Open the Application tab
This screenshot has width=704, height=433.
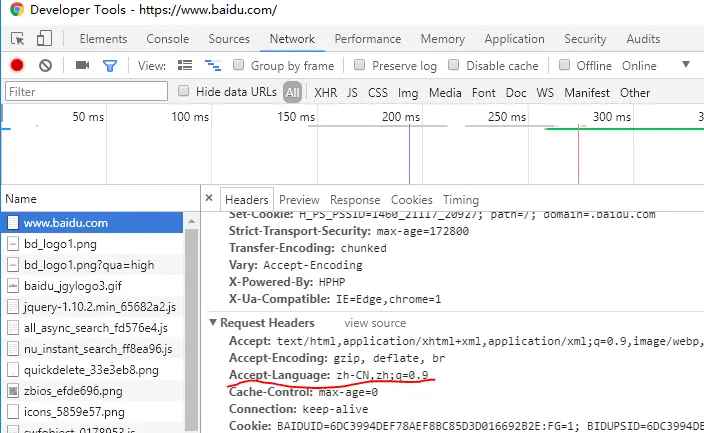pos(515,39)
